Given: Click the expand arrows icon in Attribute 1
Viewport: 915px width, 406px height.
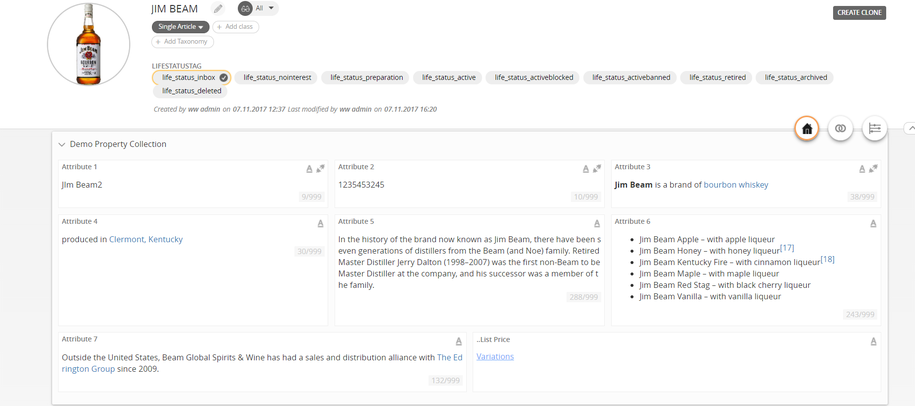Looking at the screenshot, I should pos(320,169).
